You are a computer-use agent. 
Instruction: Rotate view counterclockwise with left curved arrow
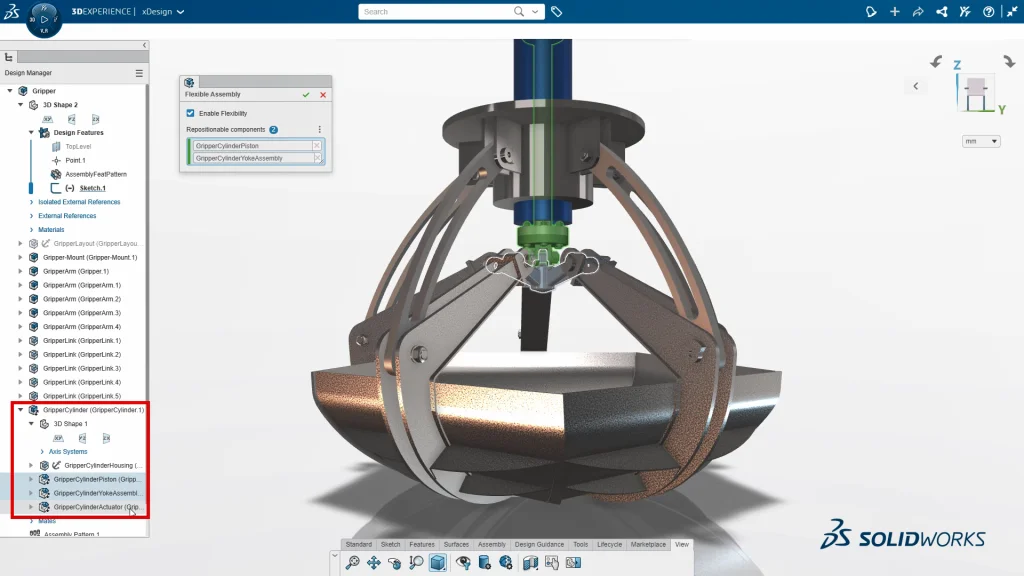(936, 62)
